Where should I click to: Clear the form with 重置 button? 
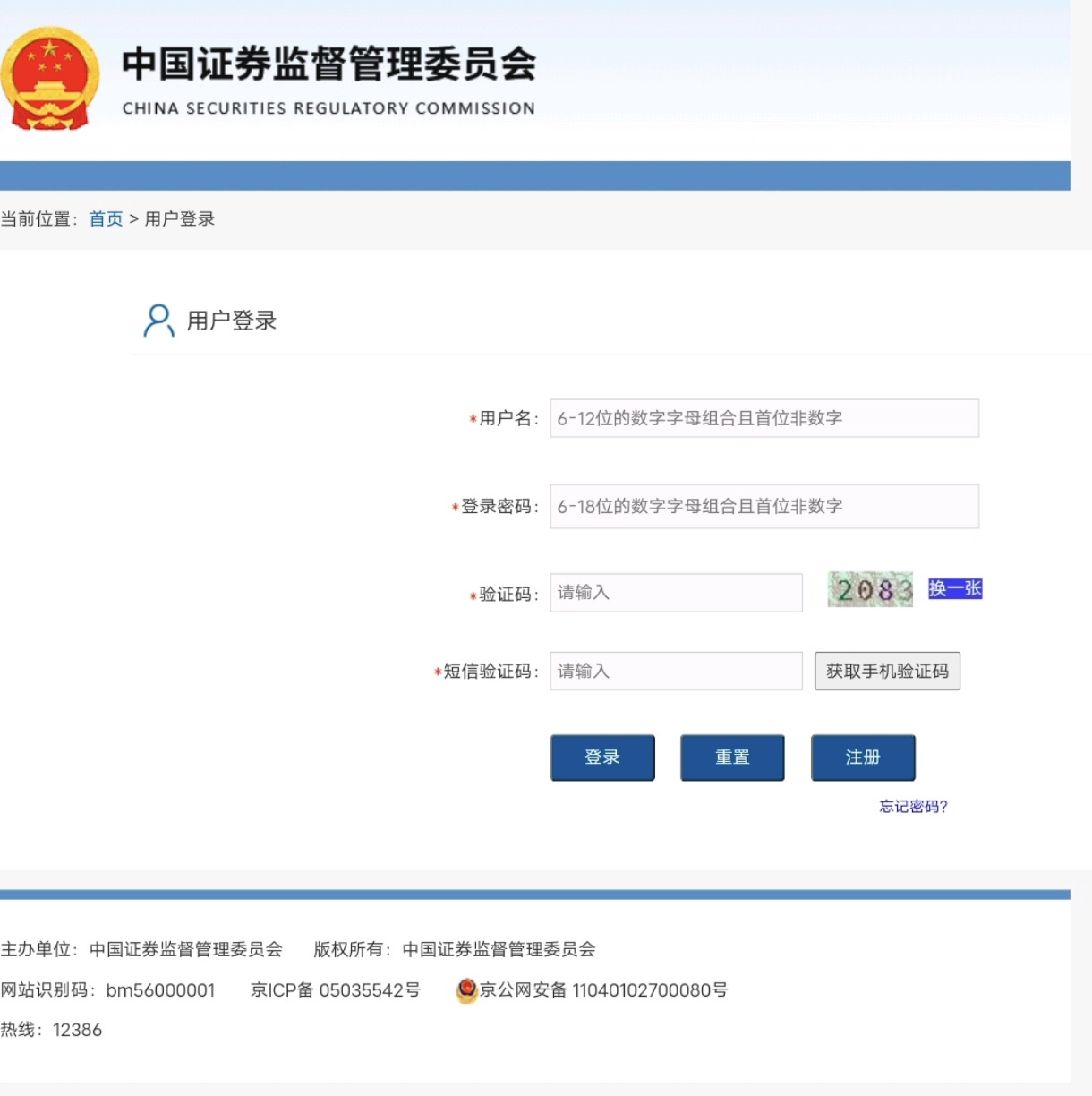coord(732,758)
